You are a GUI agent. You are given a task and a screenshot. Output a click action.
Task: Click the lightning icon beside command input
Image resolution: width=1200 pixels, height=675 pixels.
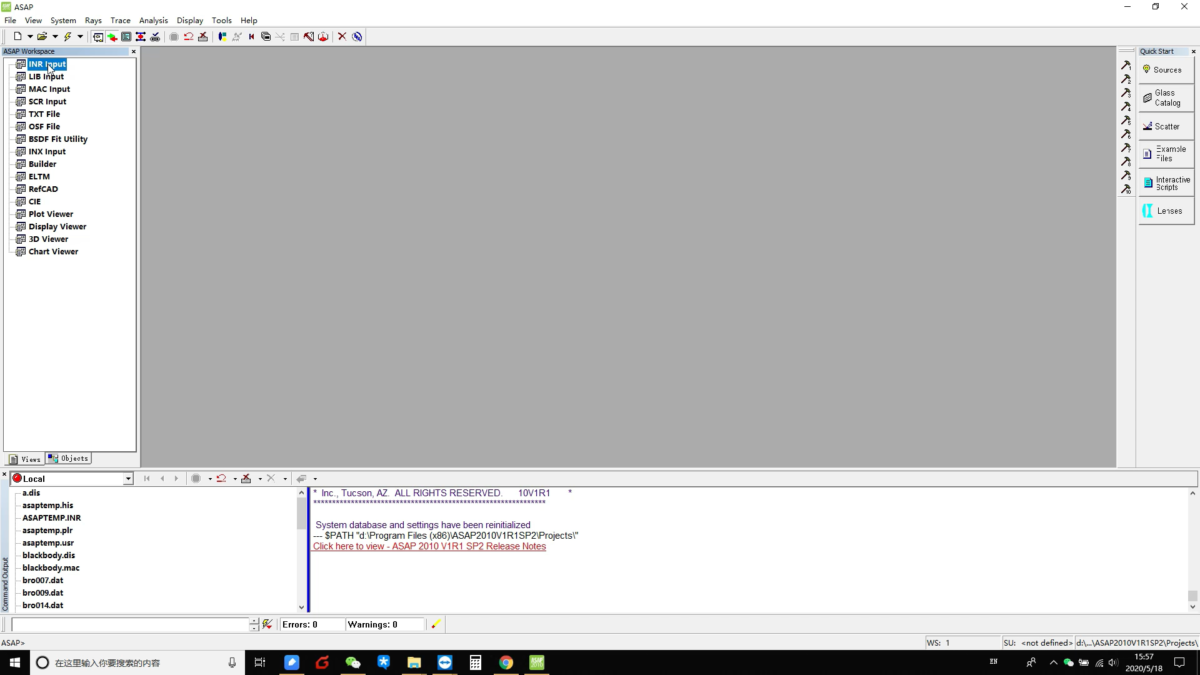coord(267,624)
